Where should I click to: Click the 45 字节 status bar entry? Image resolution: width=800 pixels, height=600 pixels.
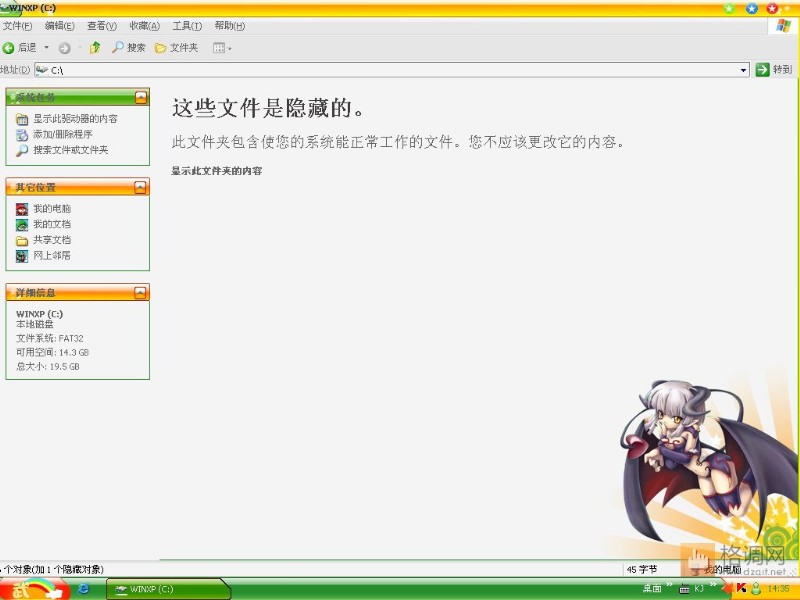point(642,569)
